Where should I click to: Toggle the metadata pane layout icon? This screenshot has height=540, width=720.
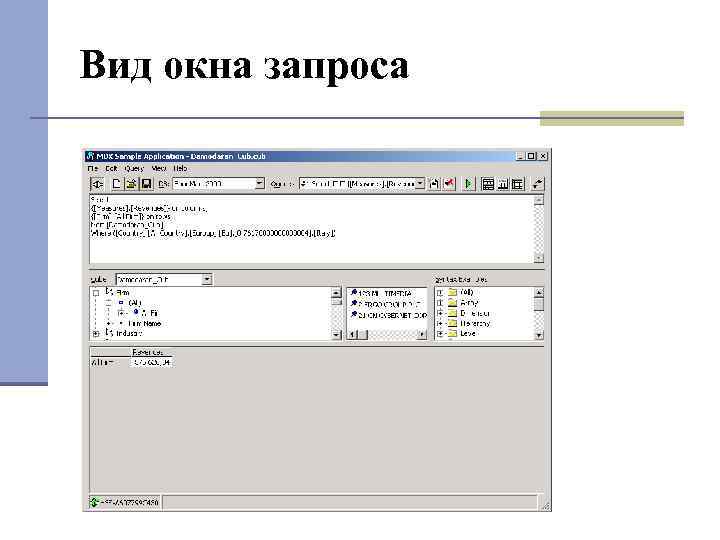[503, 184]
